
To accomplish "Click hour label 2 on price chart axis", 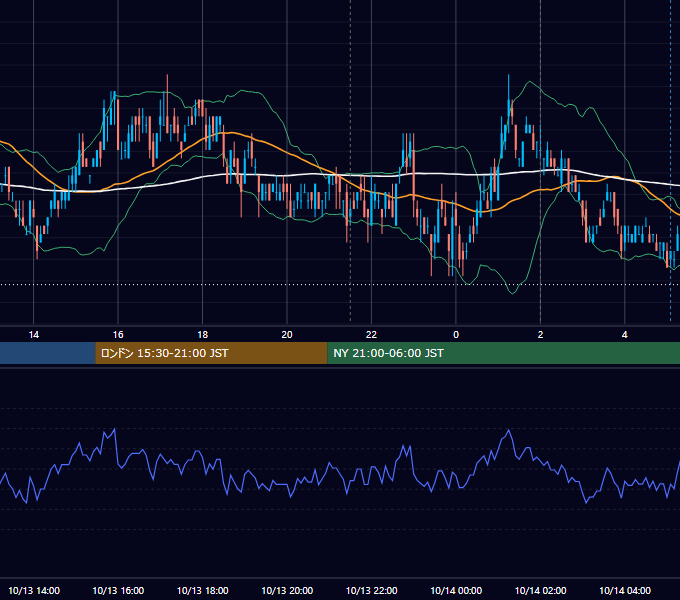I will click(x=540, y=335).
